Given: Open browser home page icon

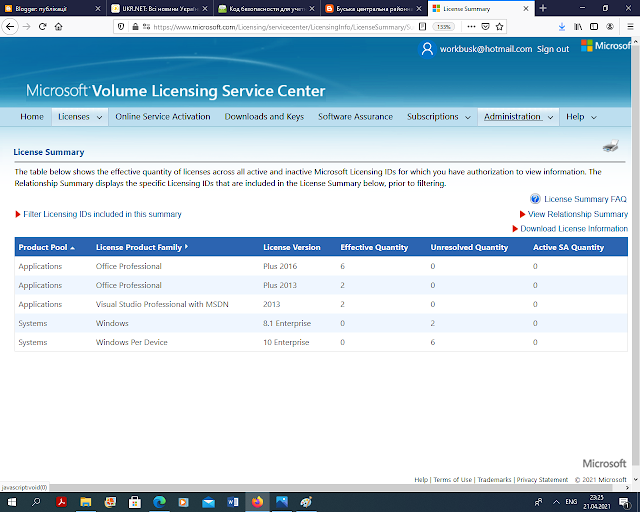Looking at the screenshot, I should pos(58,27).
